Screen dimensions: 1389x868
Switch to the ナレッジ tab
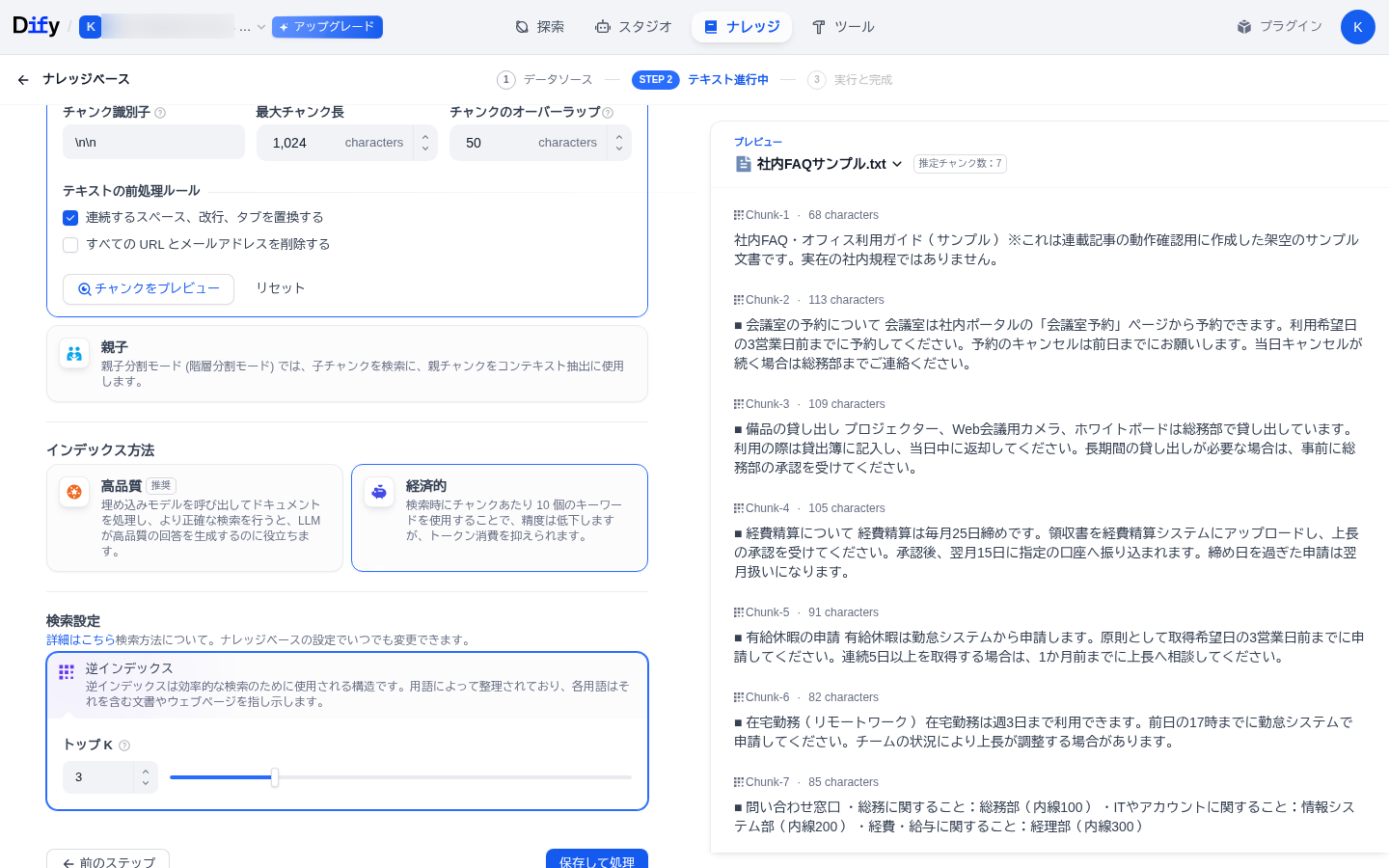(x=742, y=27)
